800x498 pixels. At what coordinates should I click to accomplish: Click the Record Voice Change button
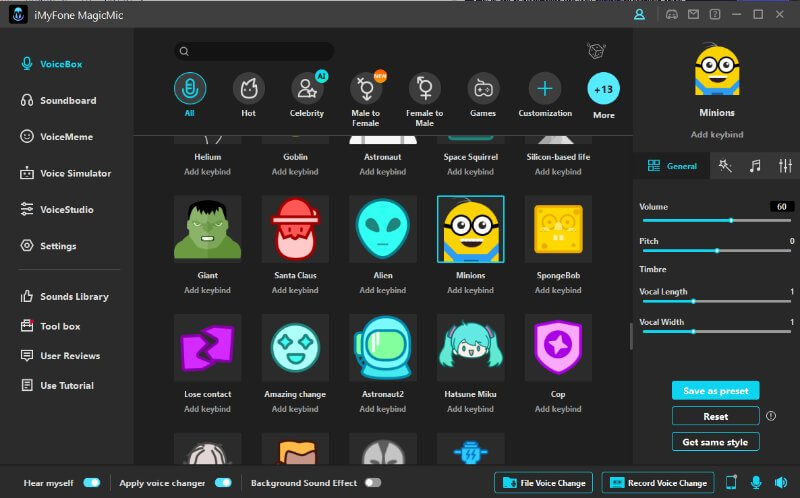pos(659,483)
